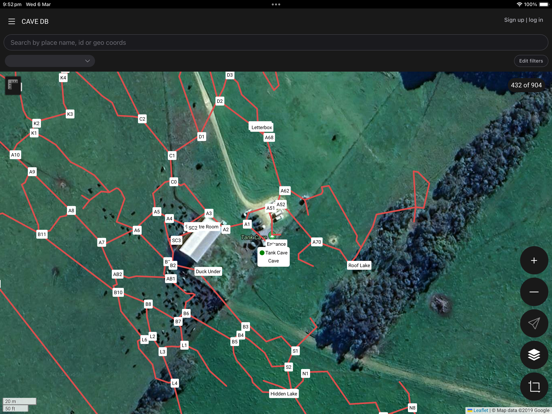The width and height of the screenshot is (552, 414).
Task: Select the Duck Under station label
Action: (x=208, y=271)
